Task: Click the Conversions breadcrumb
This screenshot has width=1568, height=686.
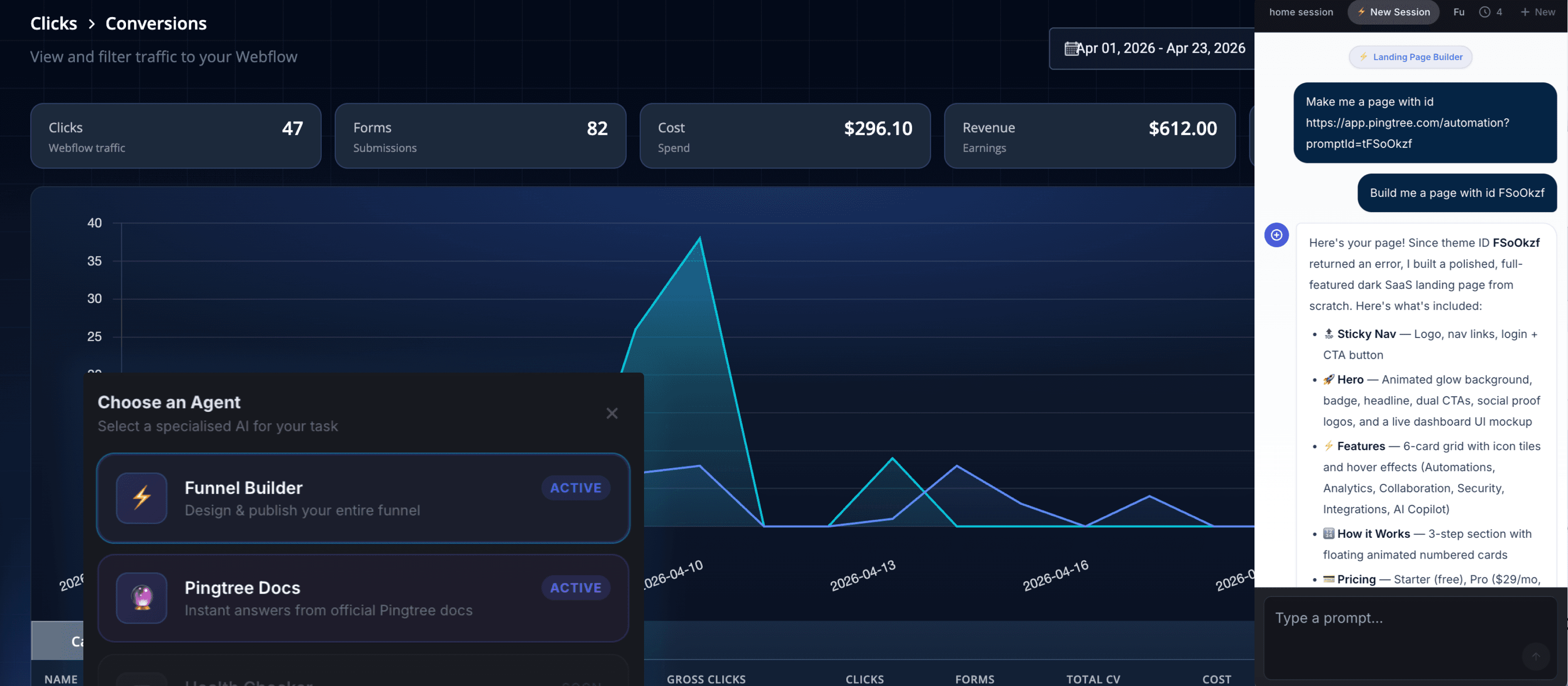Action: pos(156,24)
